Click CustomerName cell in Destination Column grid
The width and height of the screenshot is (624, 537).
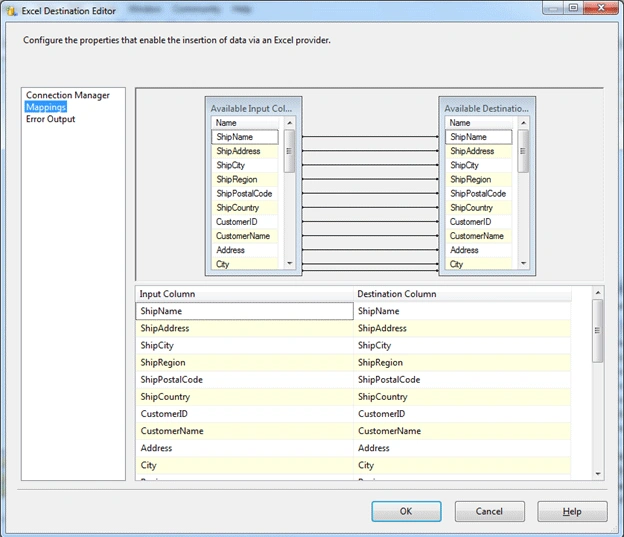click(462, 431)
